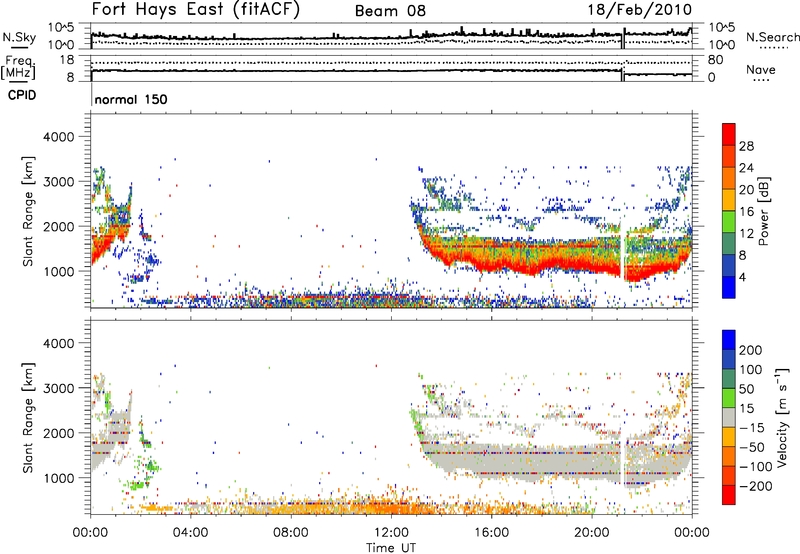The width and height of the screenshot is (800, 554).
Task: Click the frequency '18' tick label
Action: [67, 60]
